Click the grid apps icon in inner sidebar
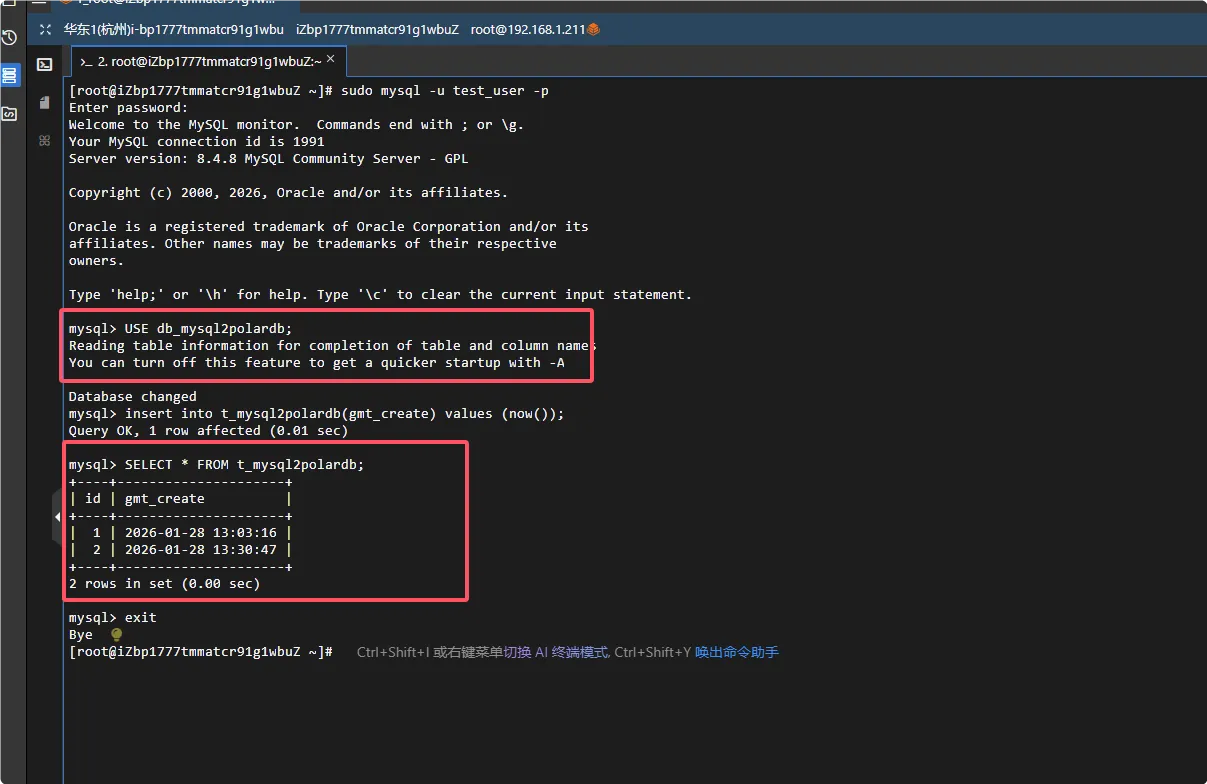This screenshot has width=1207, height=784. [x=44, y=140]
